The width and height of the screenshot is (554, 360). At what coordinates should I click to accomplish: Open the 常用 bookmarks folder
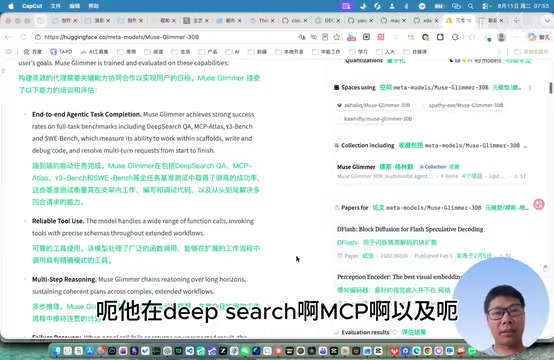click(x=127, y=52)
